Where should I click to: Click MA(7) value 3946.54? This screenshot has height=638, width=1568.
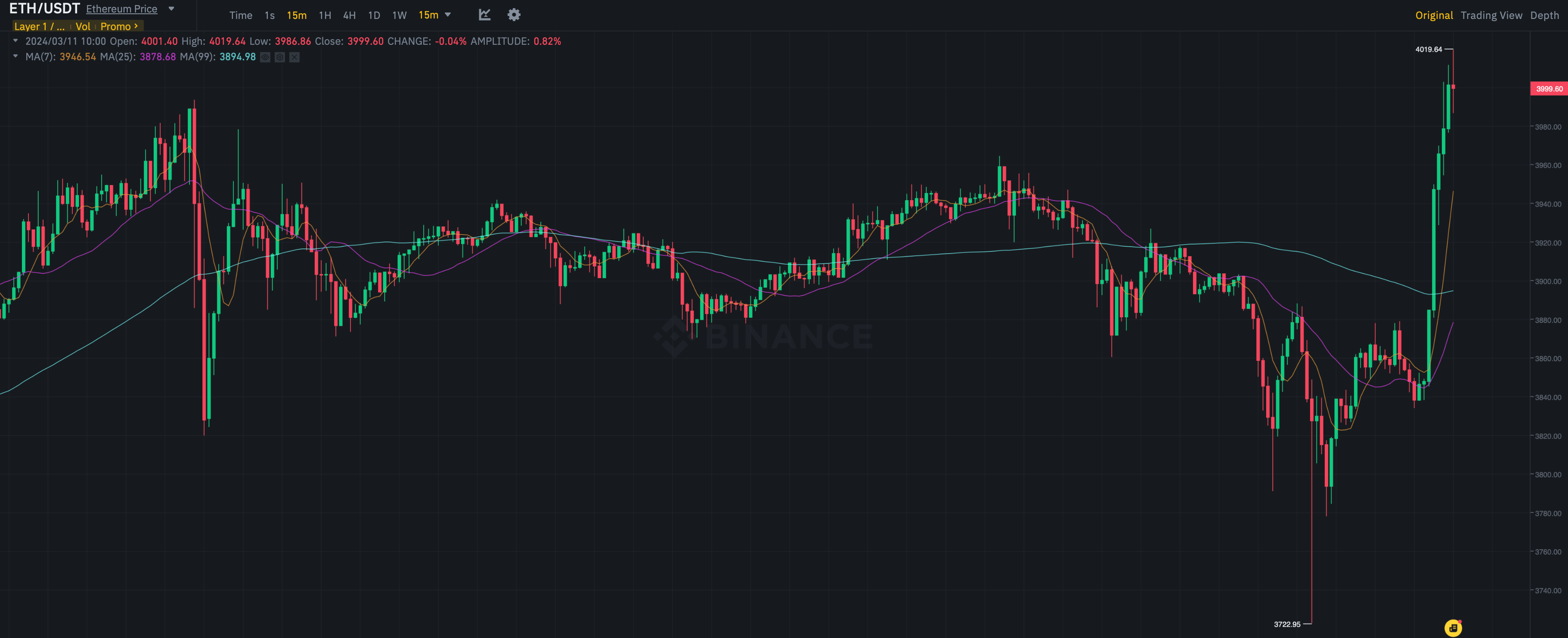78,57
